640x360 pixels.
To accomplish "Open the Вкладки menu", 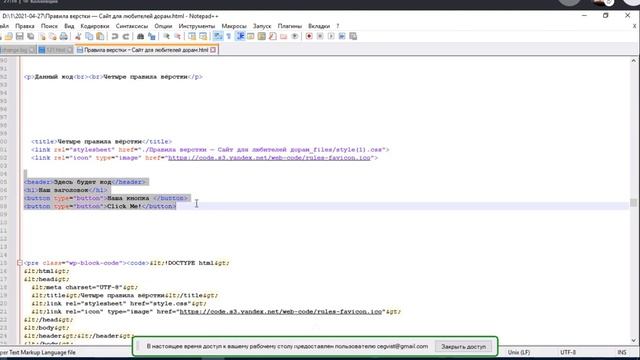I will [x=319, y=26].
